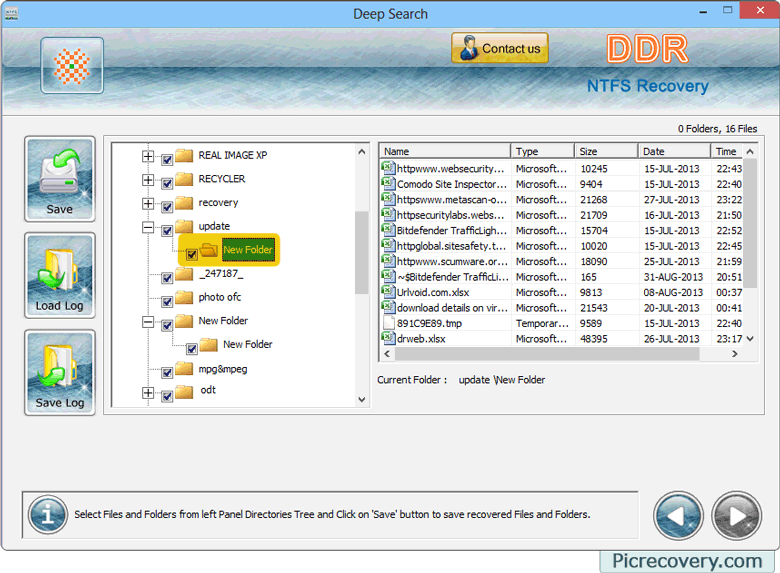Expand the REAL IMAGE XP tree node

point(148,156)
